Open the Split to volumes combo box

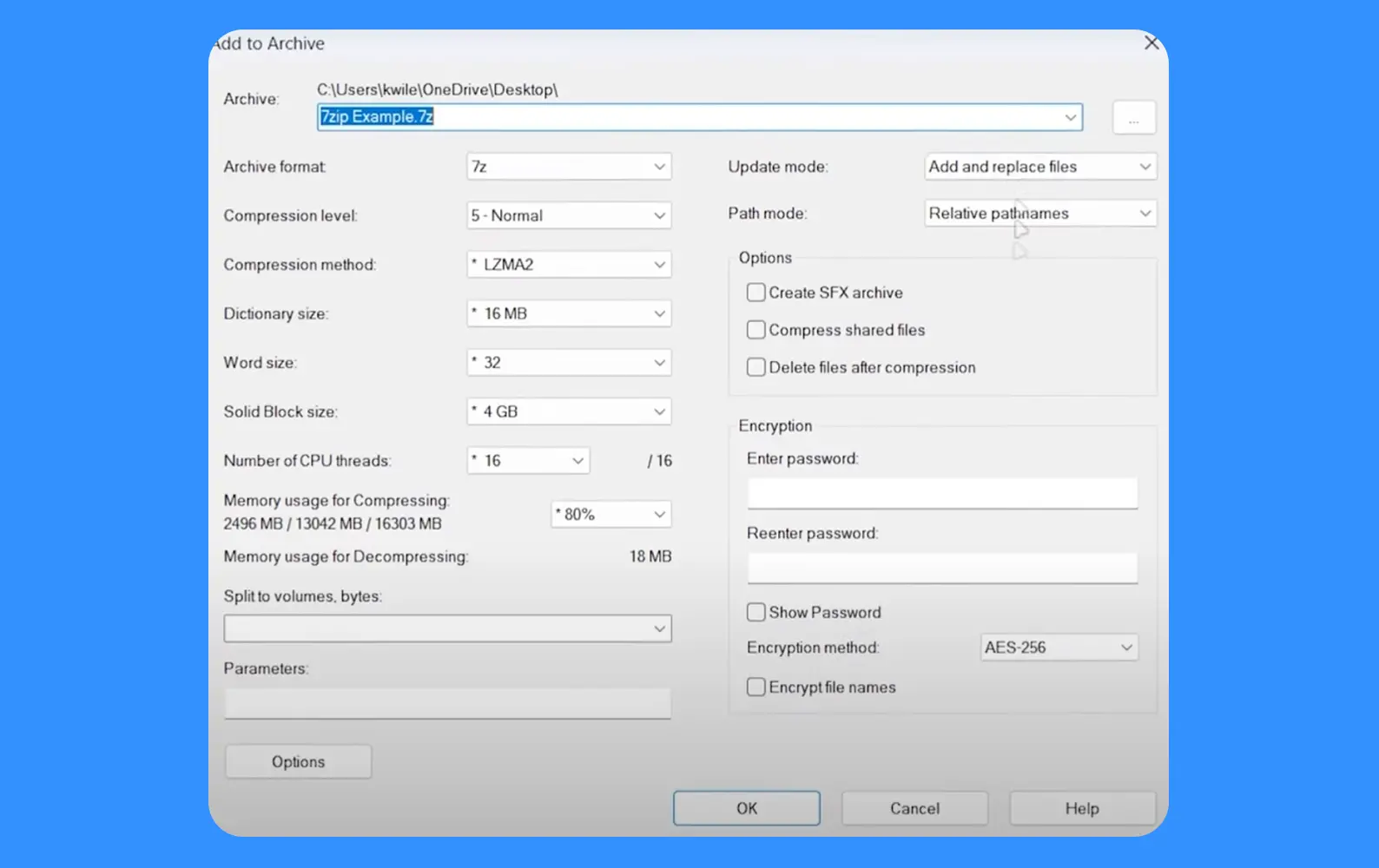[x=447, y=628]
